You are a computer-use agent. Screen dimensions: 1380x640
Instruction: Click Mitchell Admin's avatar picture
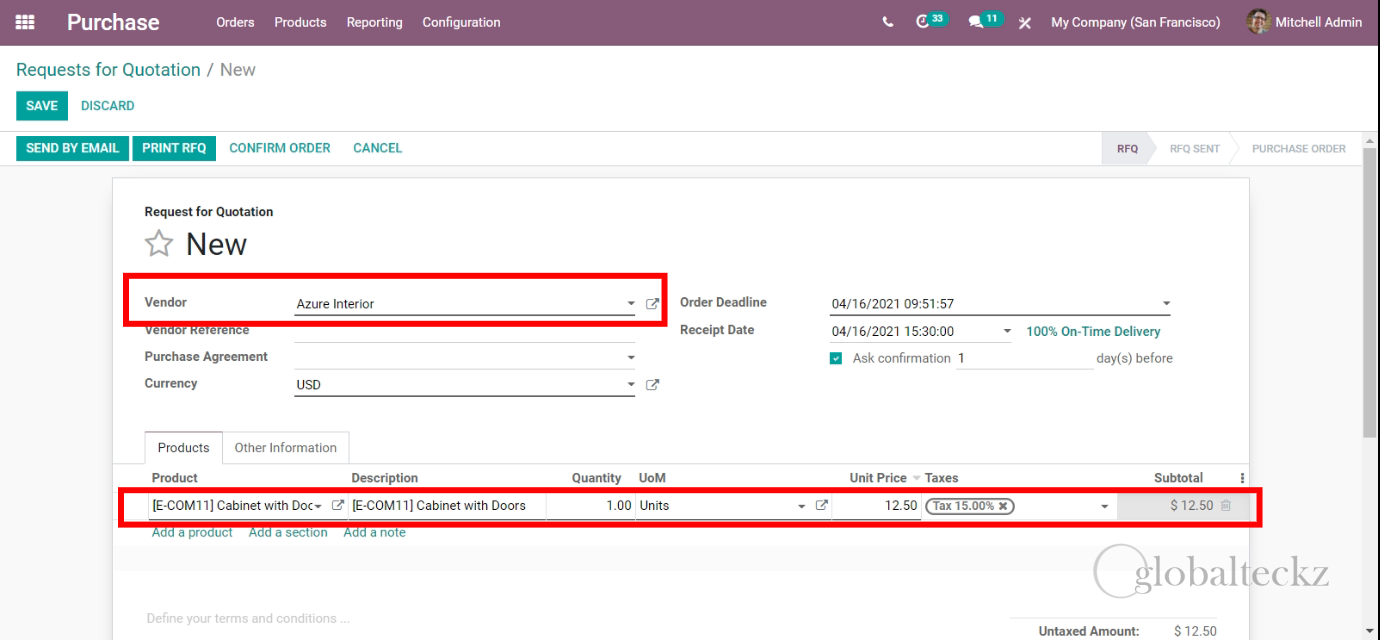(x=1258, y=22)
